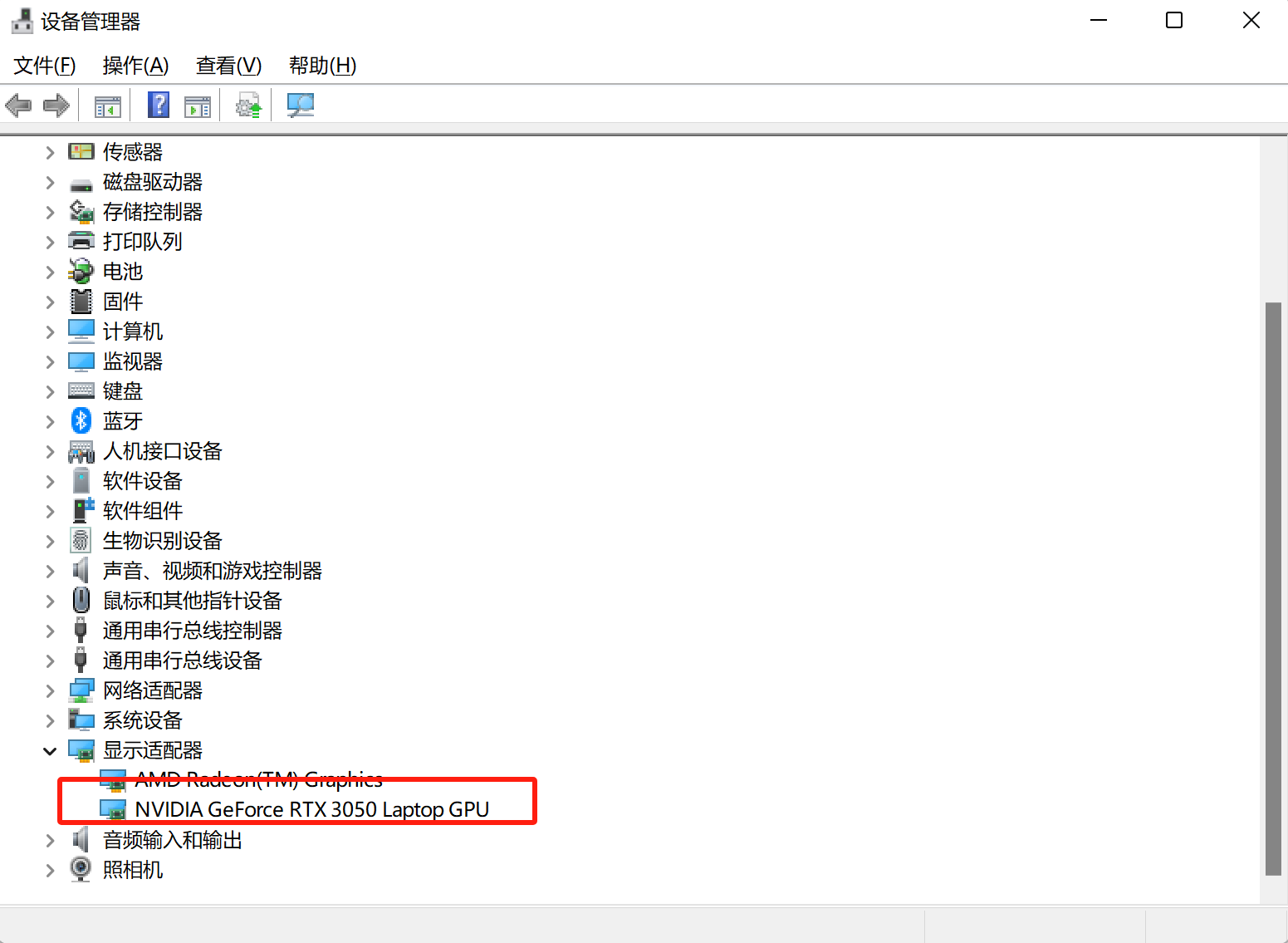Click the 蓝牙 Bluetooth icon

pos(81,420)
